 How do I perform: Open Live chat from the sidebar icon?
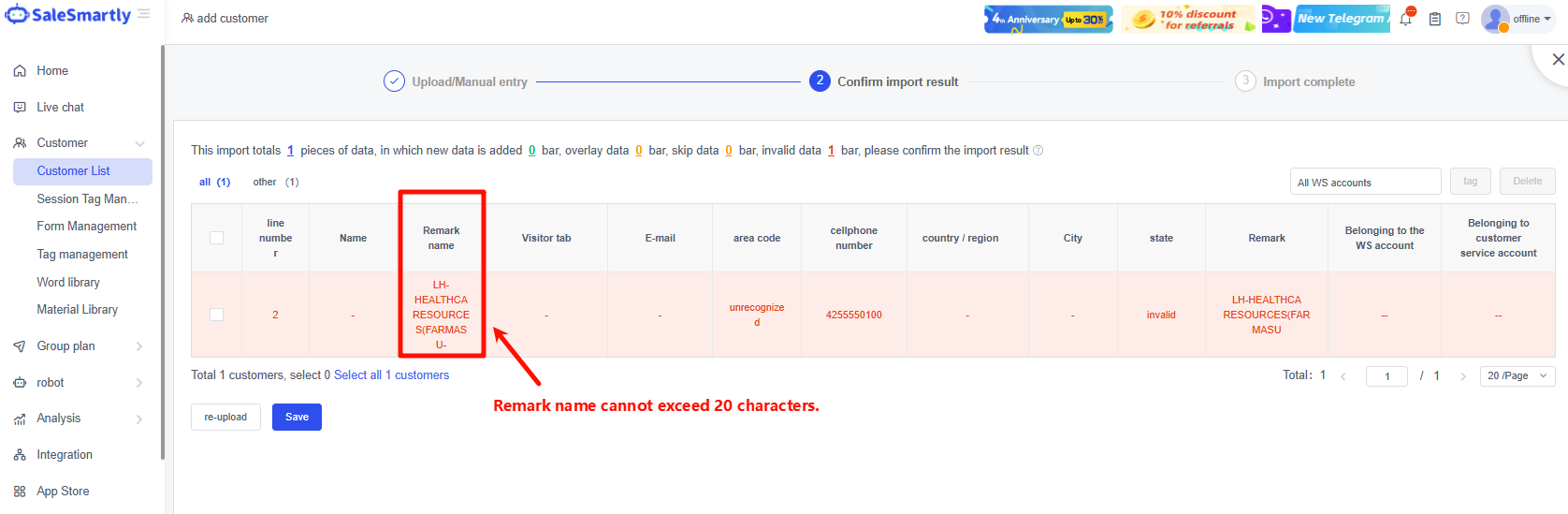pos(20,108)
